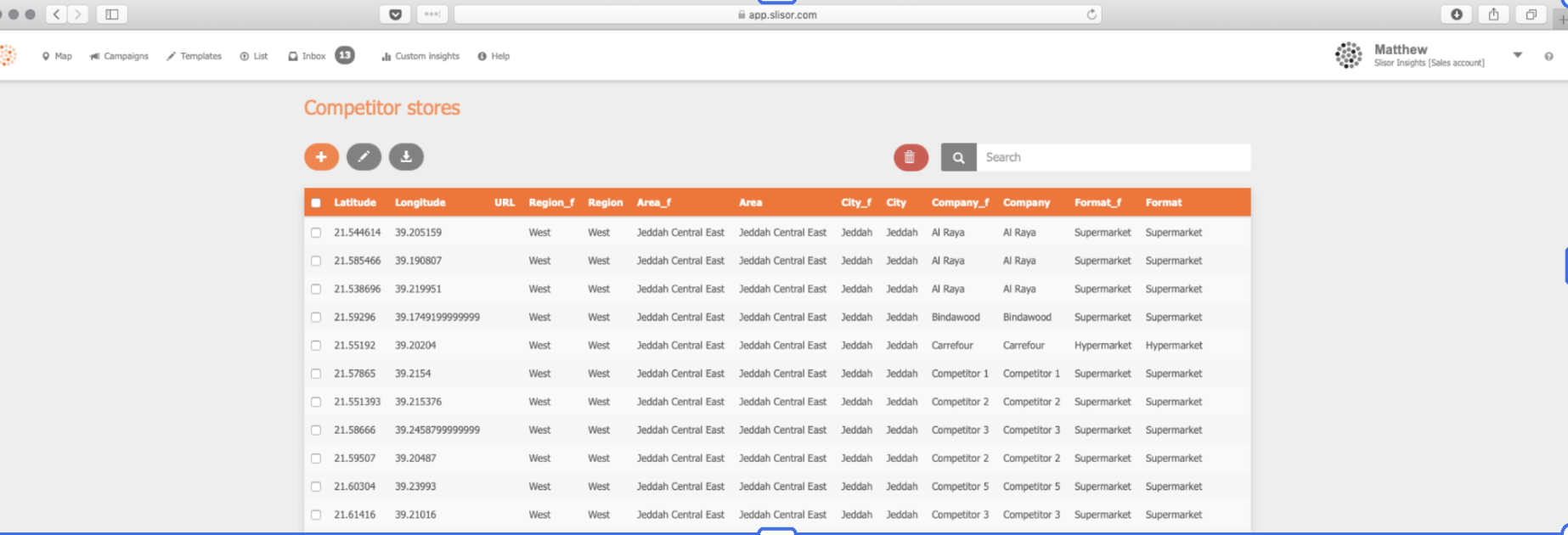Go to the Map view
This screenshot has height=535, width=1568.
pyautogui.click(x=57, y=56)
